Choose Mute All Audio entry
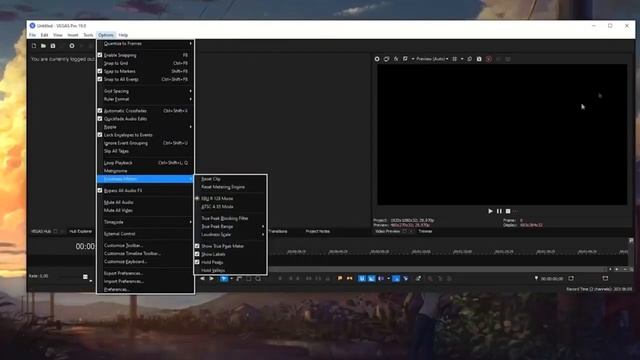 (x=145, y=202)
